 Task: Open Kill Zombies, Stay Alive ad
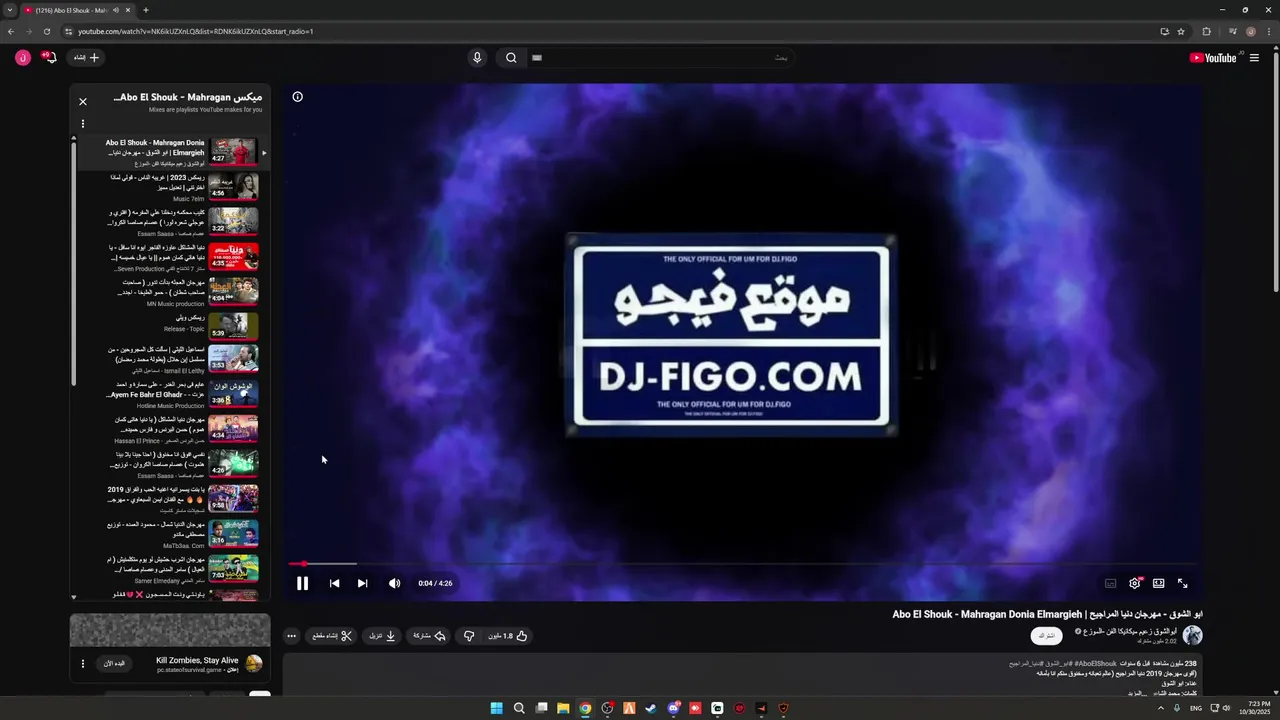click(197, 660)
